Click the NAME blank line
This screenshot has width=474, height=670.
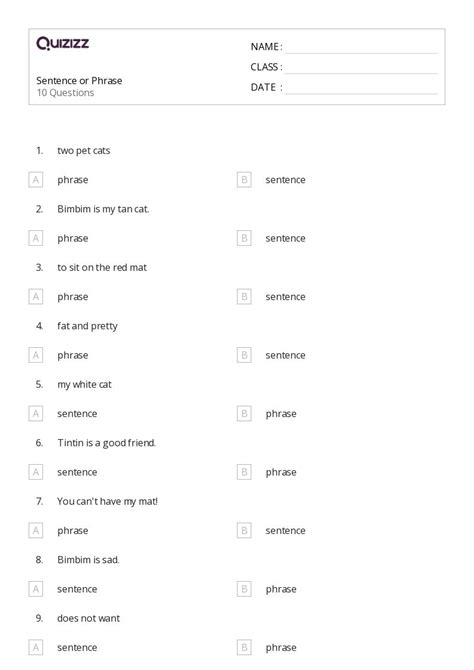[x=361, y=48]
